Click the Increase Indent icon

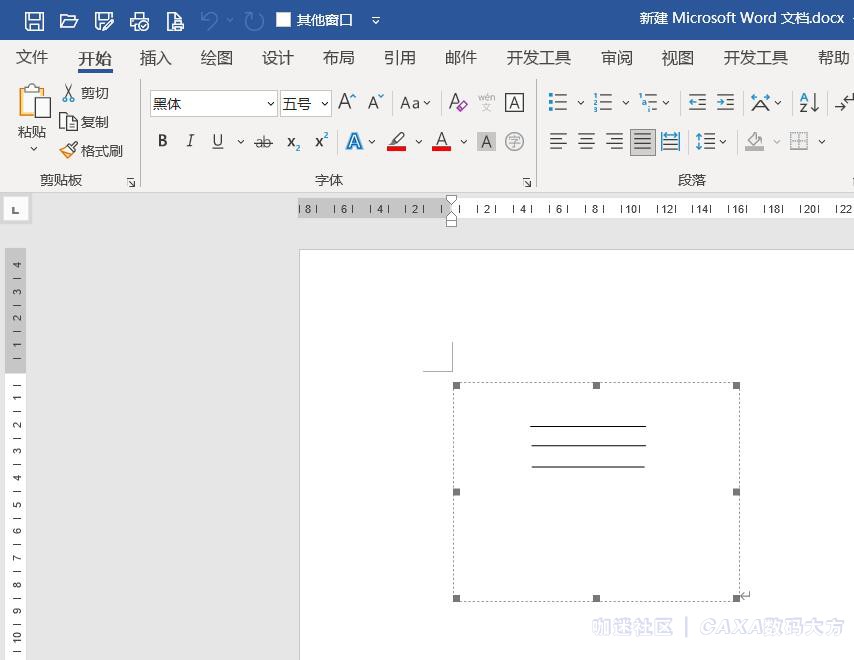(726, 103)
